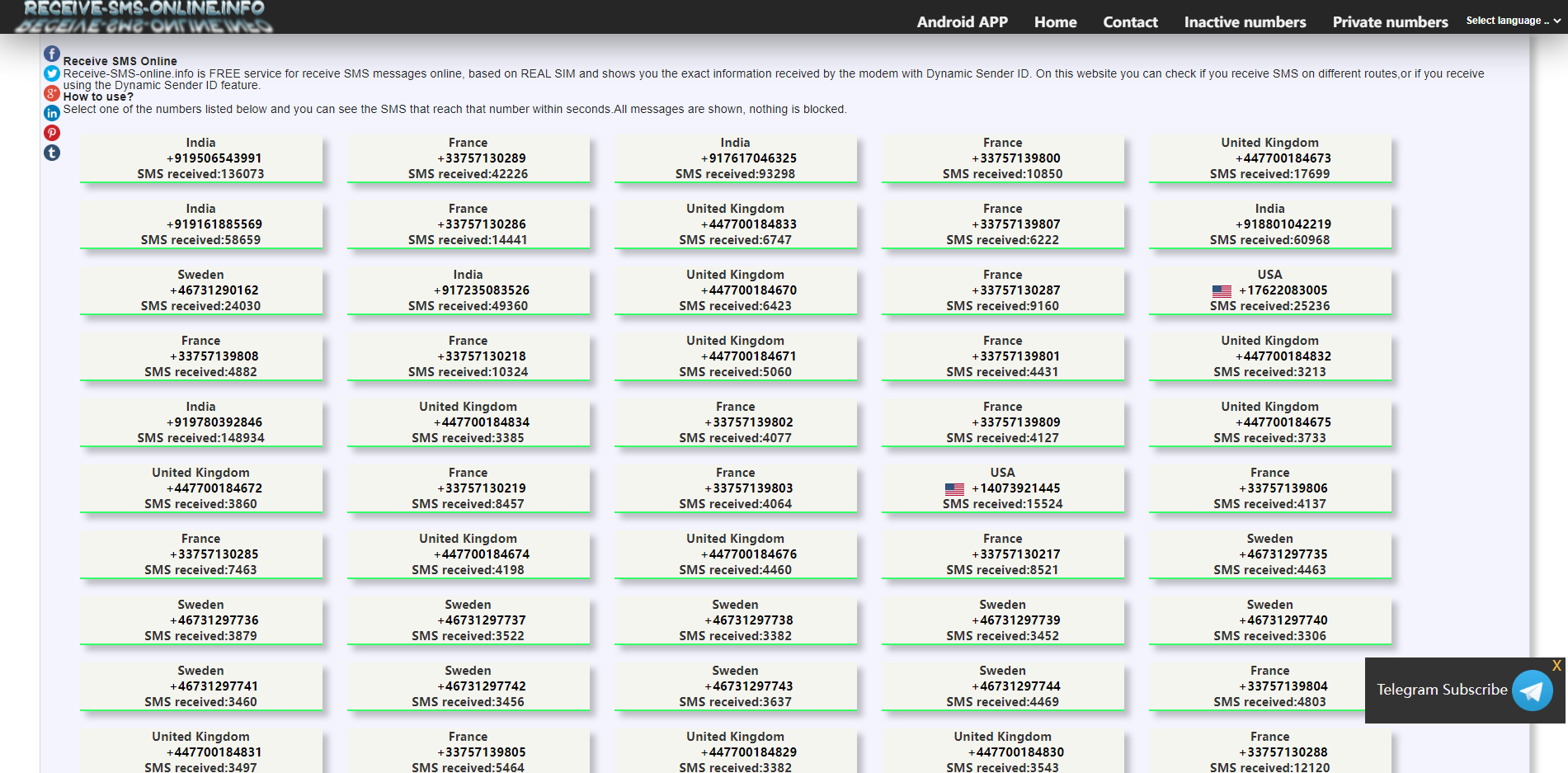The width and height of the screenshot is (1568, 773).
Task: Open the Private numbers page
Action: coord(1390,22)
